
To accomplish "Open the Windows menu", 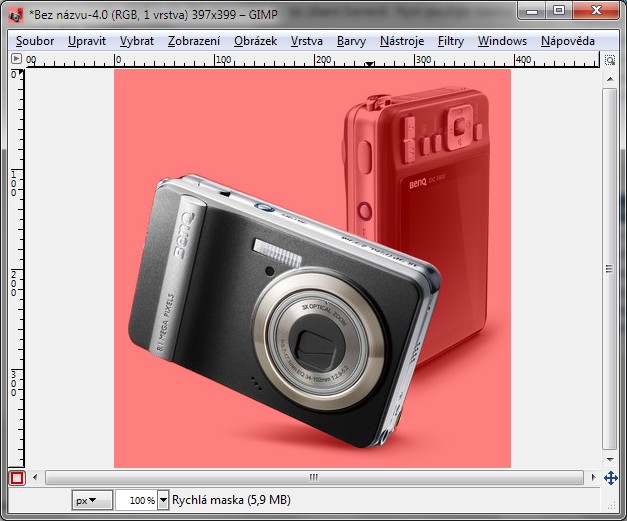I will click(x=502, y=41).
